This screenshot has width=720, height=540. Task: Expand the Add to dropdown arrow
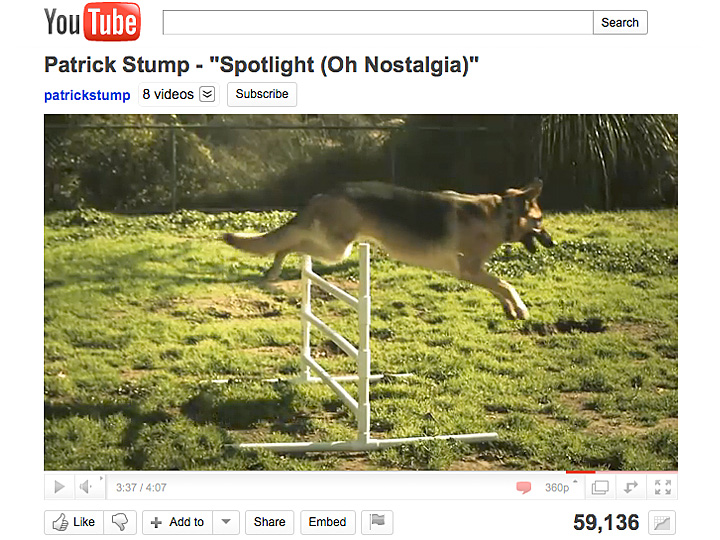pos(226,522)
